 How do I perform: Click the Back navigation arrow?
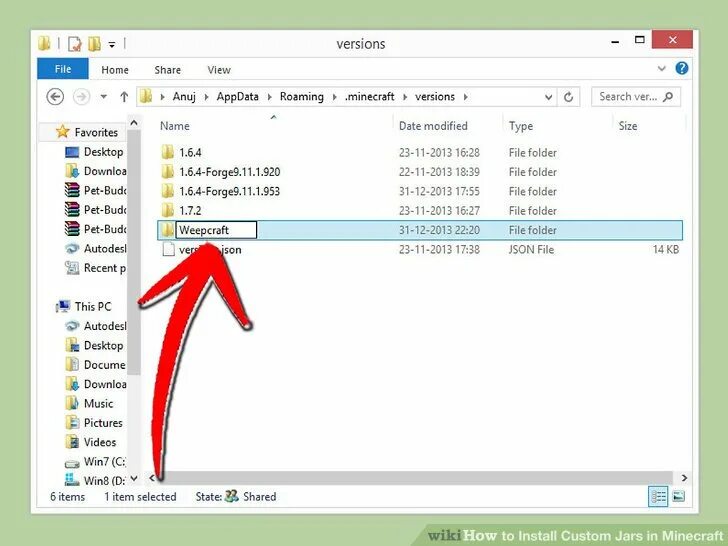[x=55, y=97]
